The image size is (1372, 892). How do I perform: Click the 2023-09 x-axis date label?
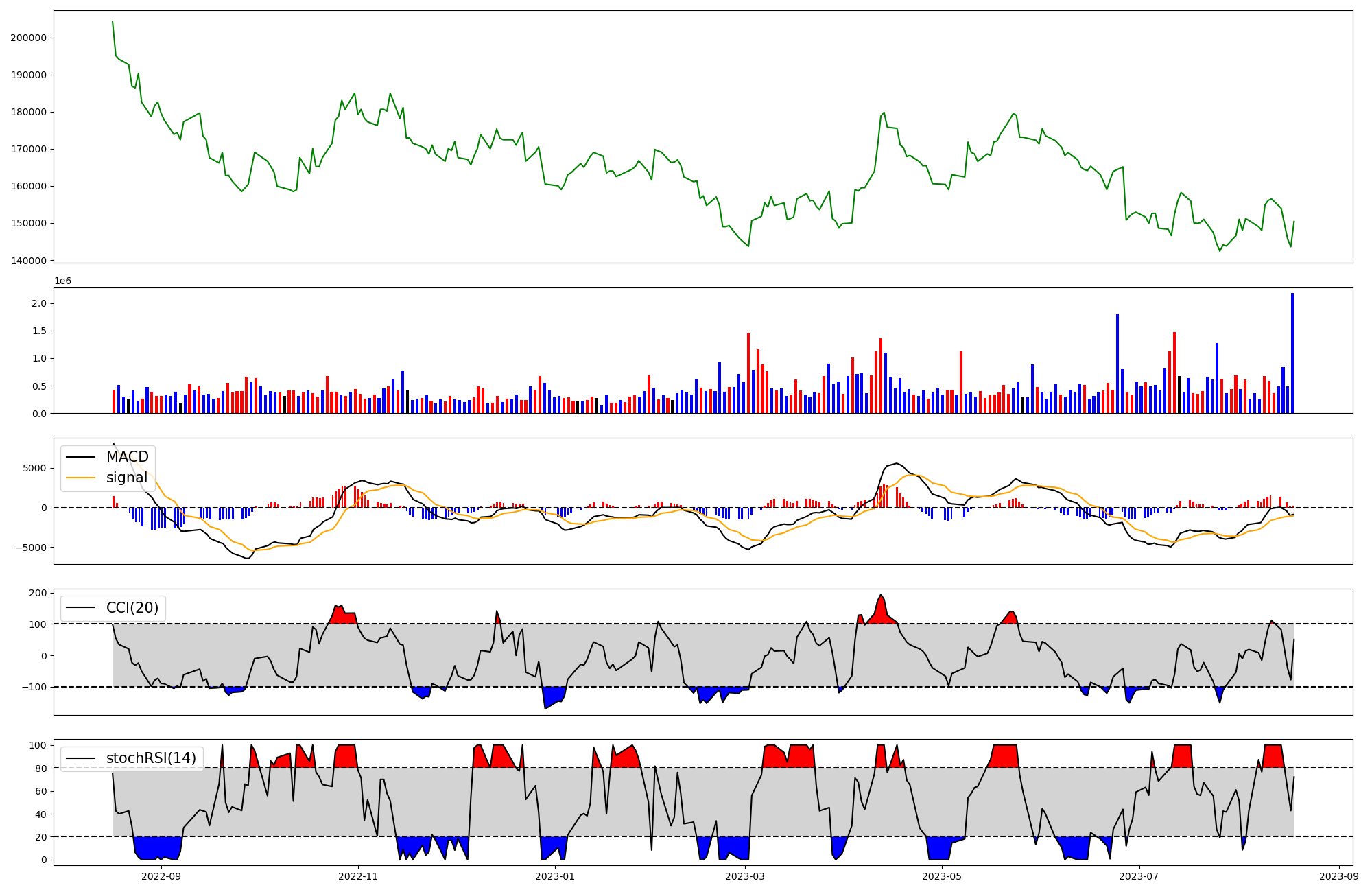(x=1339, y=876)
